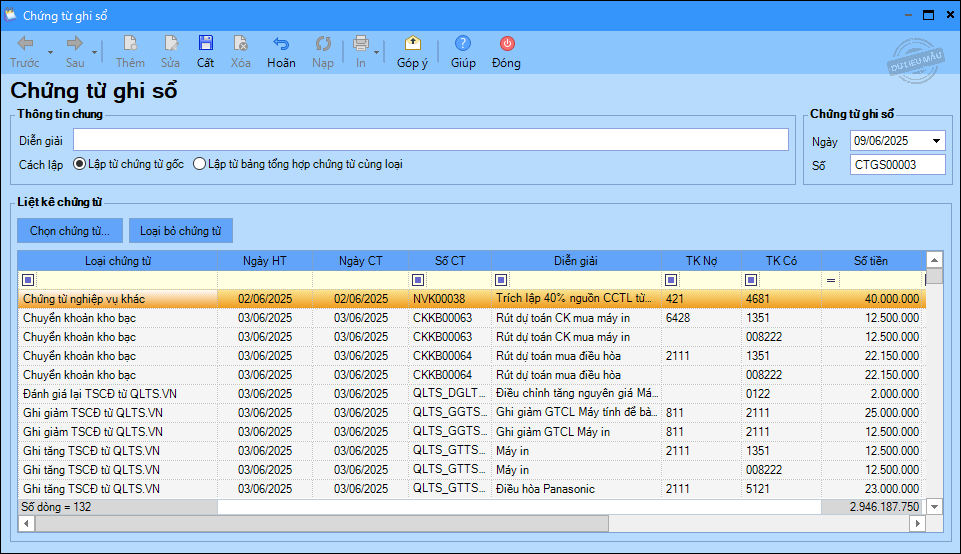
Task: Open filter operator for Loại chứng từ column
Action: tap(28, 280)
